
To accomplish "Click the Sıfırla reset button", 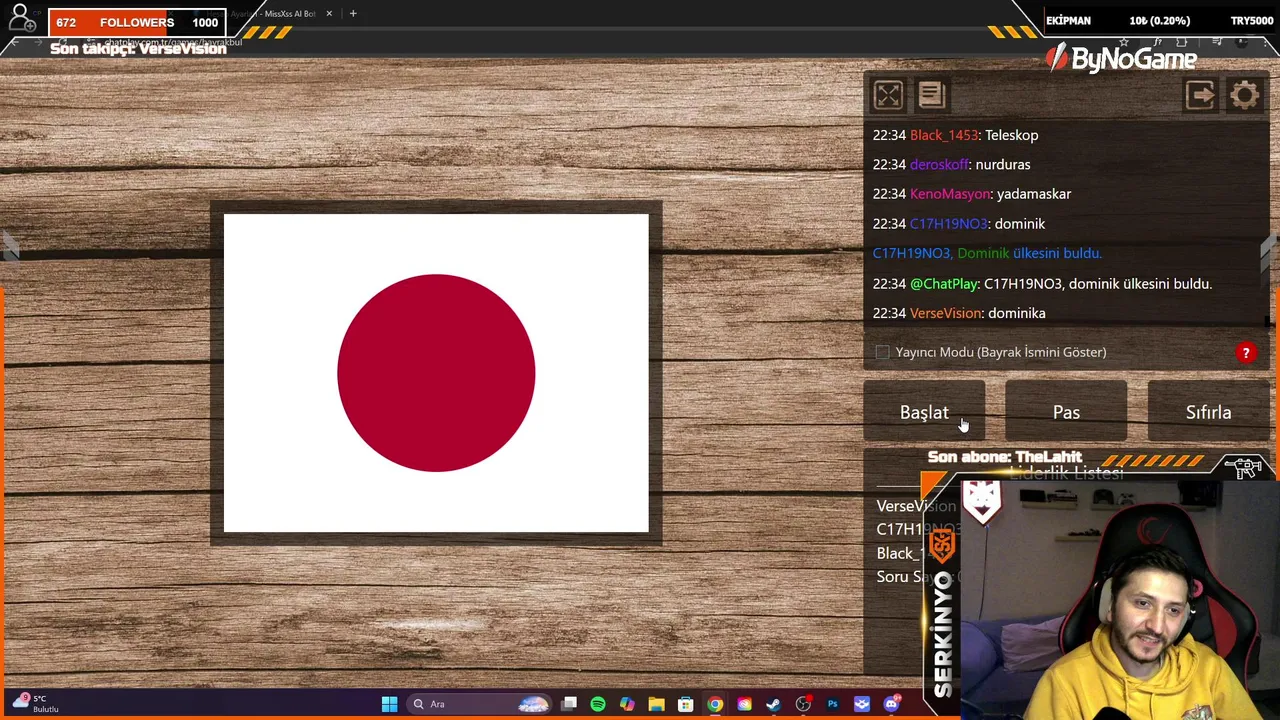I will [1208, 412].
